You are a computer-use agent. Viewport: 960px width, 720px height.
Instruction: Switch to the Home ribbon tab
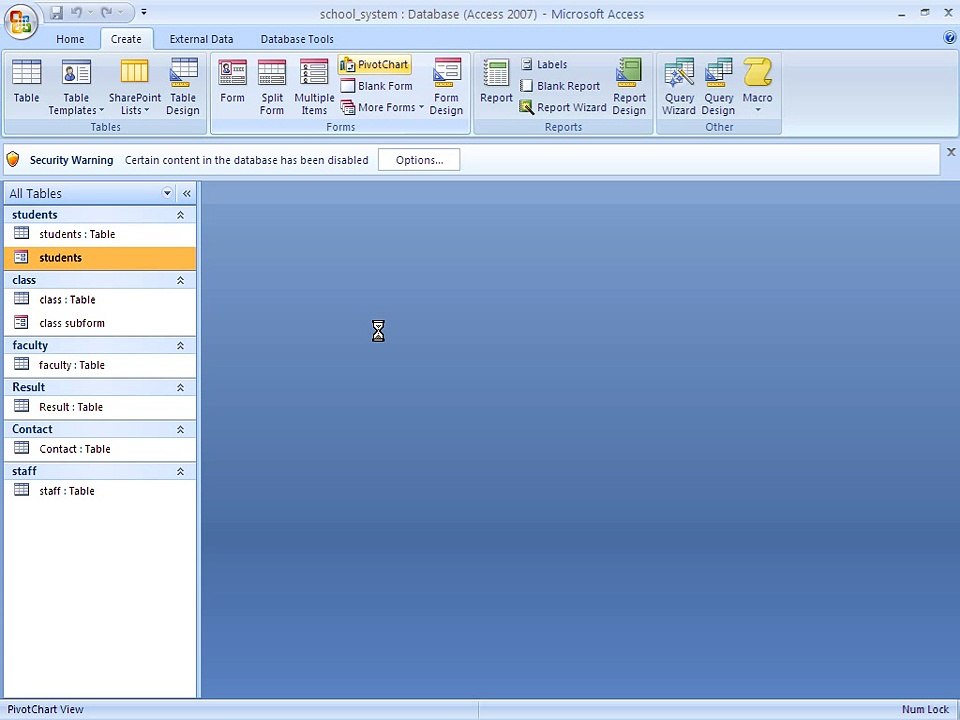70,39
